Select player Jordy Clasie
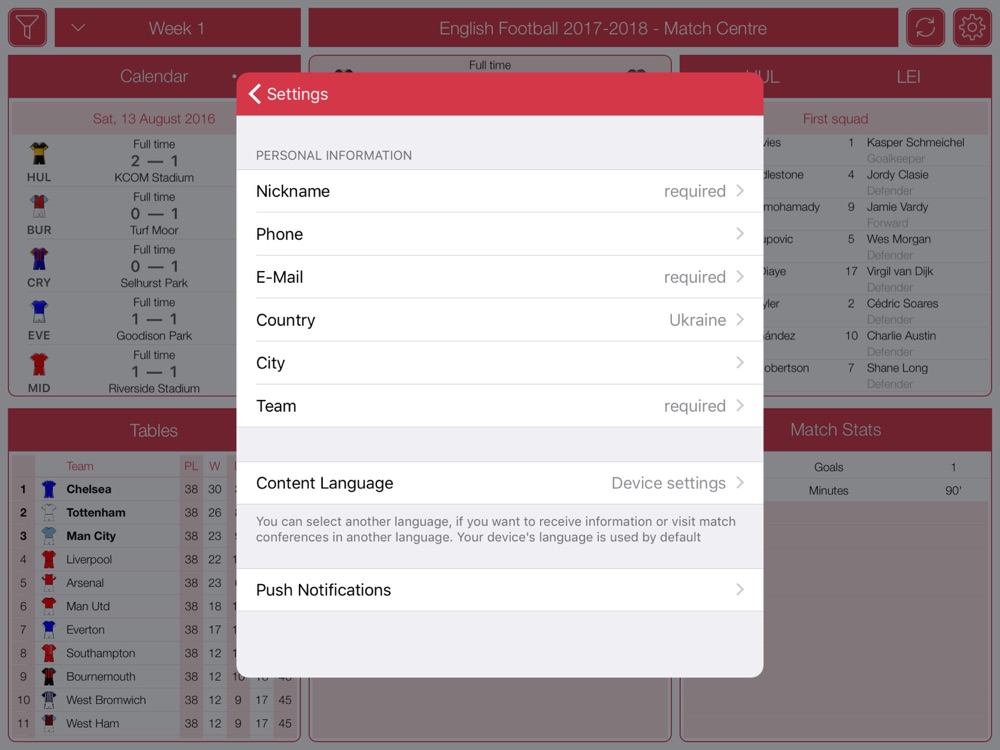 pyautogui.click(x=897, y=175)
